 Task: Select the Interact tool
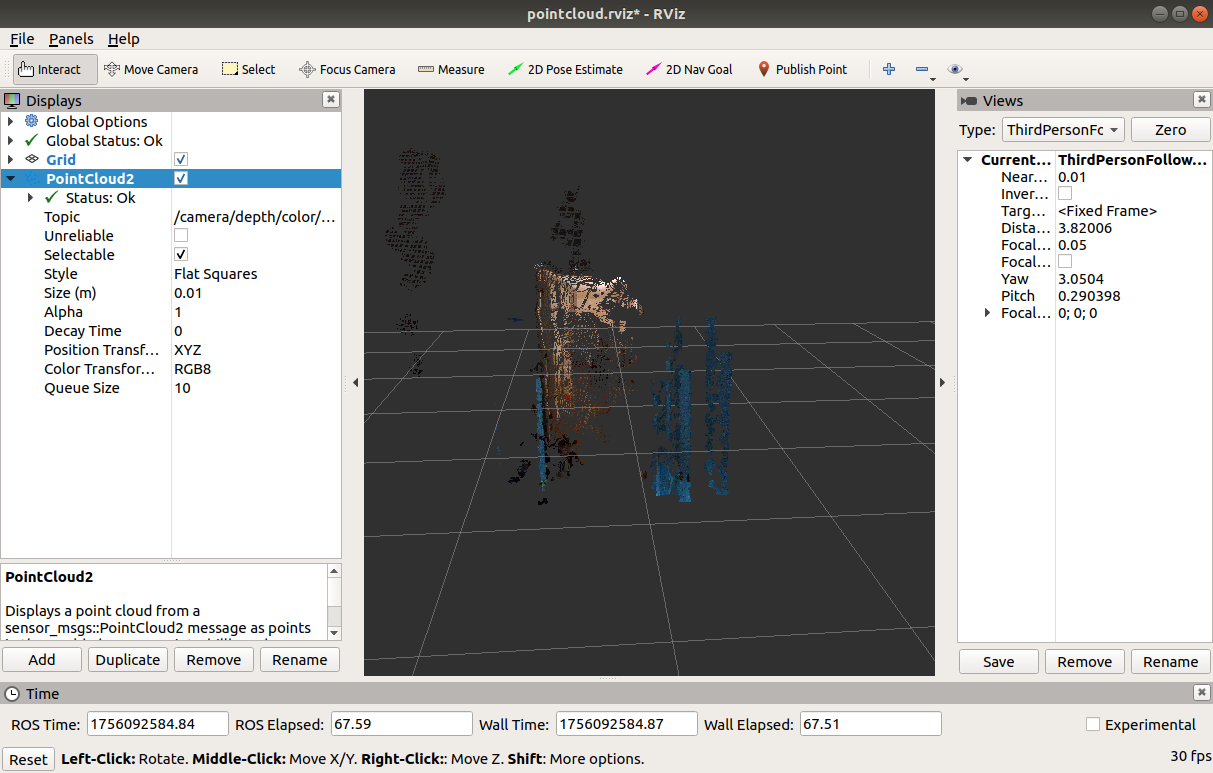click(x=55, y=69)
